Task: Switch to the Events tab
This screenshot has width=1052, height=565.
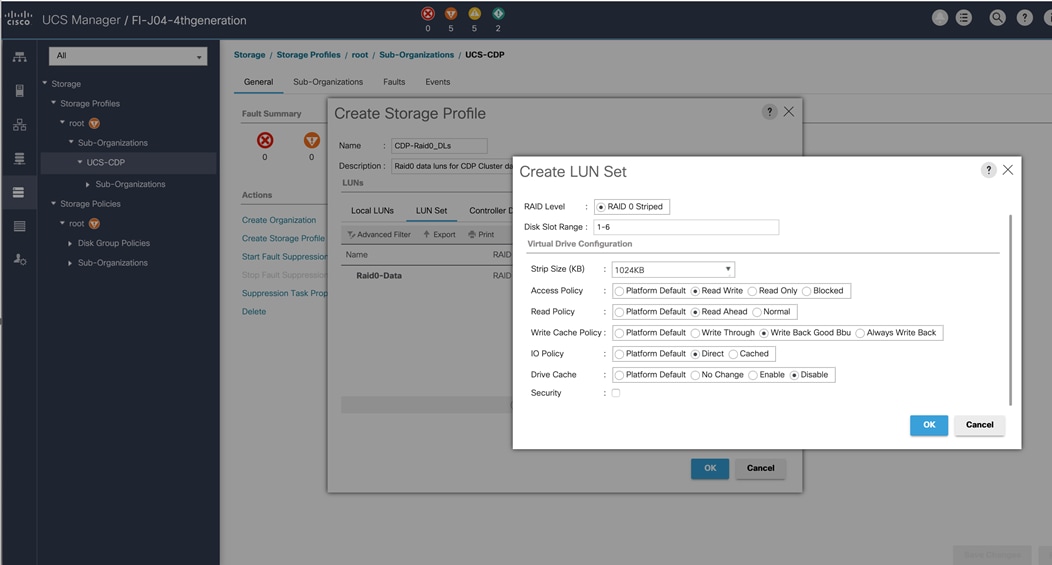Action: coord(437,82)
